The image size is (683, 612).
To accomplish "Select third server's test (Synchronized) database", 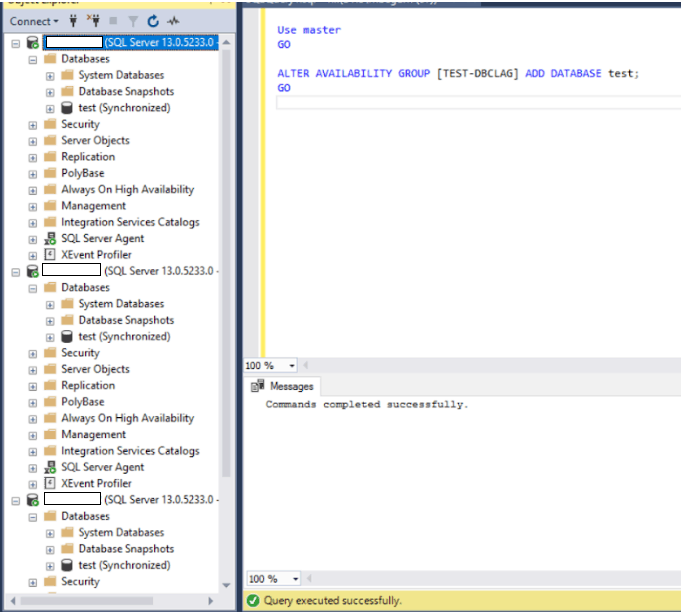I will click(124, 565).
